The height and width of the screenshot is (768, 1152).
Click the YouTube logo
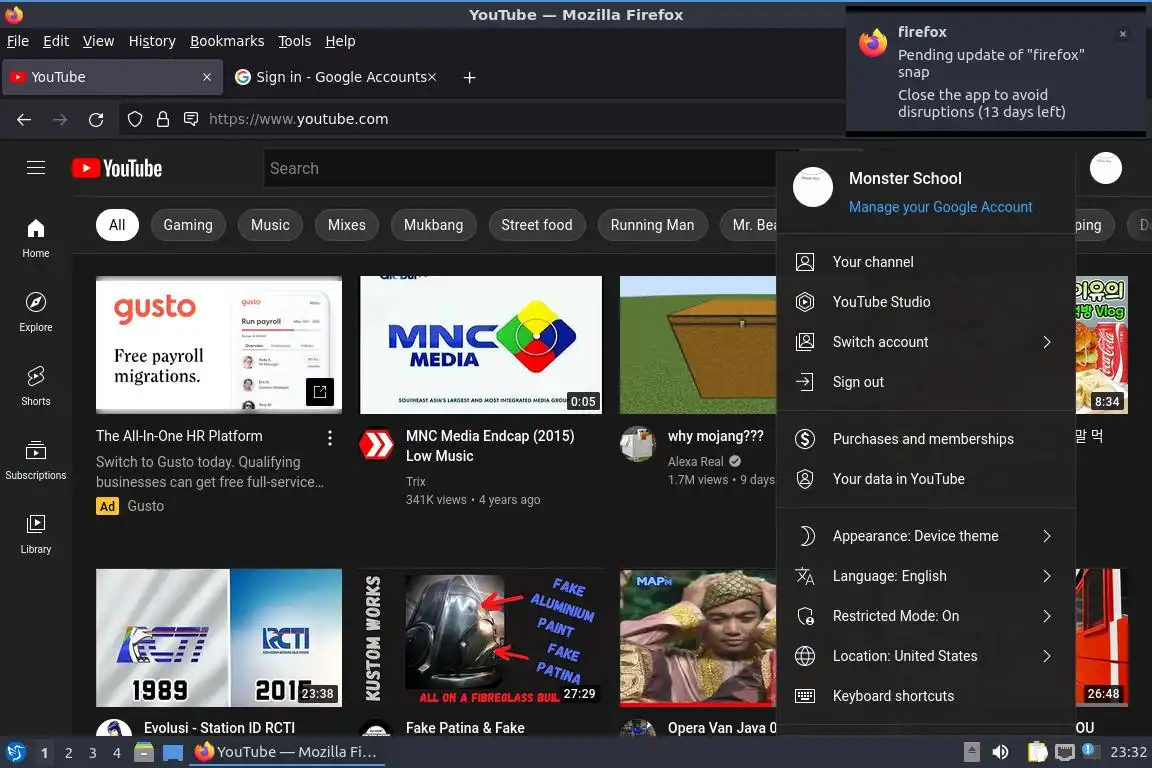[117, 168]
